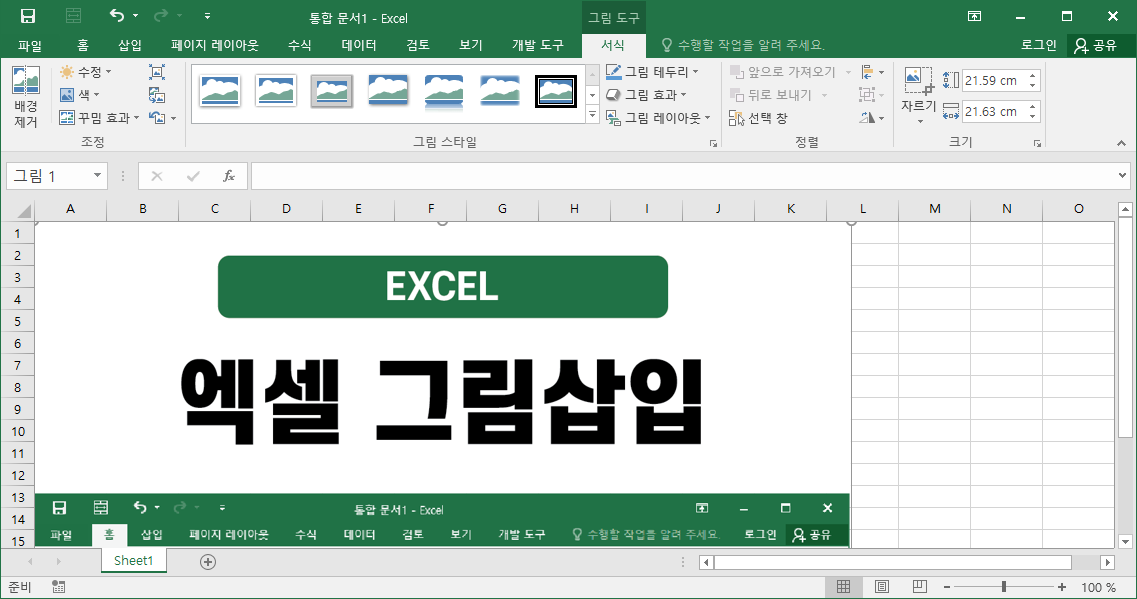Image resolution: width=1137 pixels, height=599 pixels.
Task: Expand the reset picture dropdown arrow
Action: [x=173, y=118]
